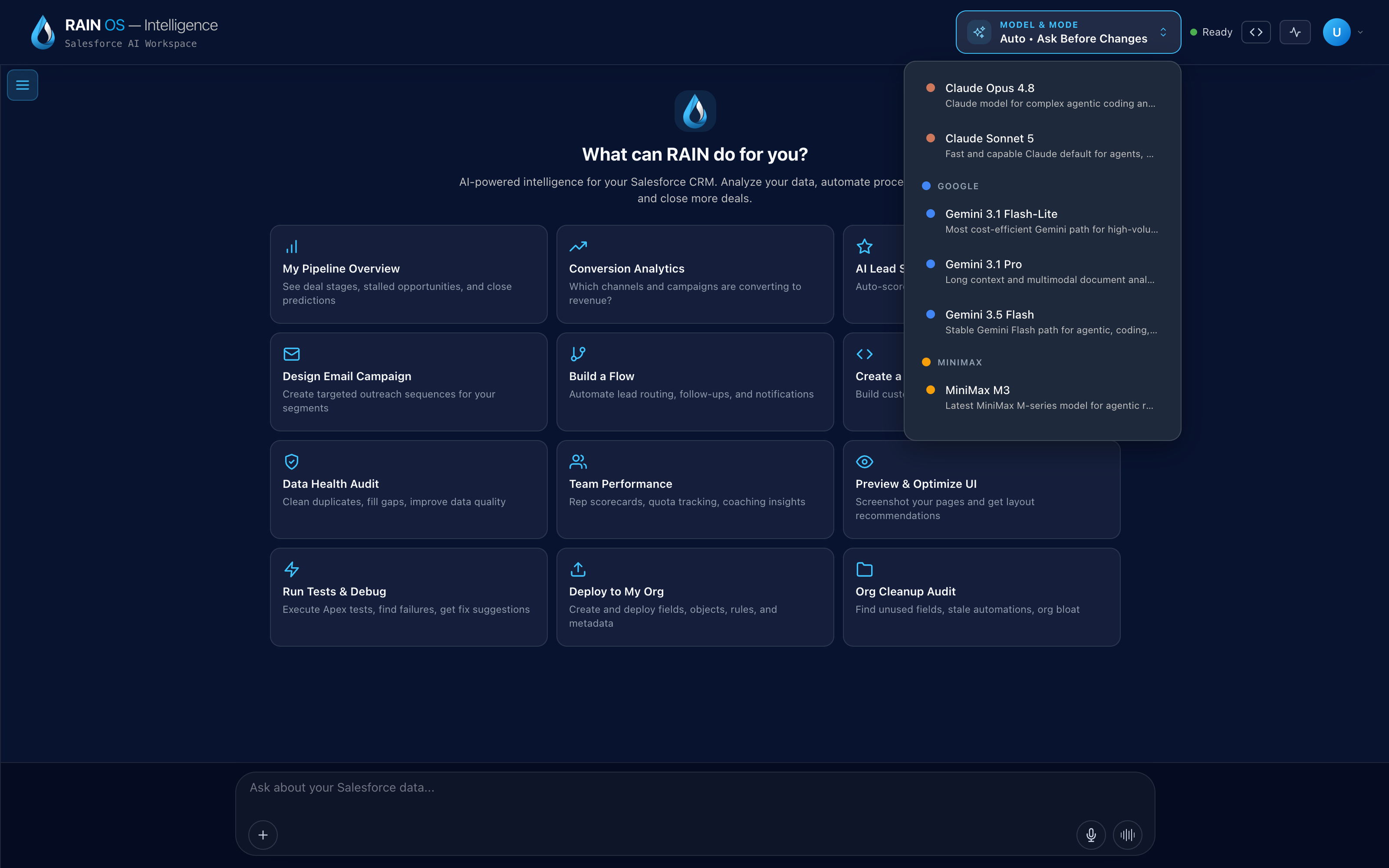Viewport: 1389px width, 868px height.
Task: Click the branch icon on Build a Flow
Action: [578, 354]
